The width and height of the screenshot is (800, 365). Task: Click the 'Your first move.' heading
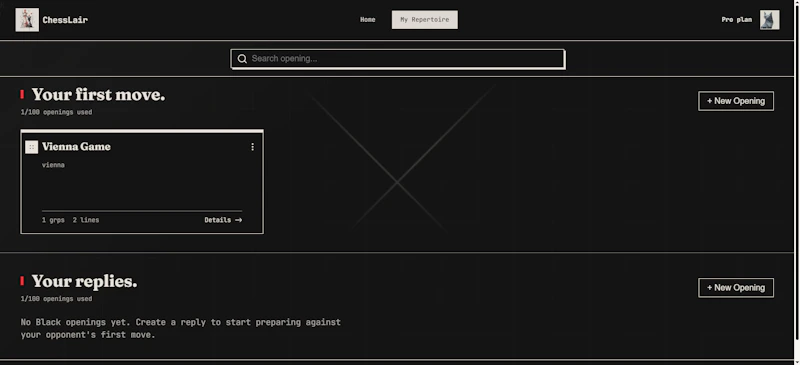[98, 95]
